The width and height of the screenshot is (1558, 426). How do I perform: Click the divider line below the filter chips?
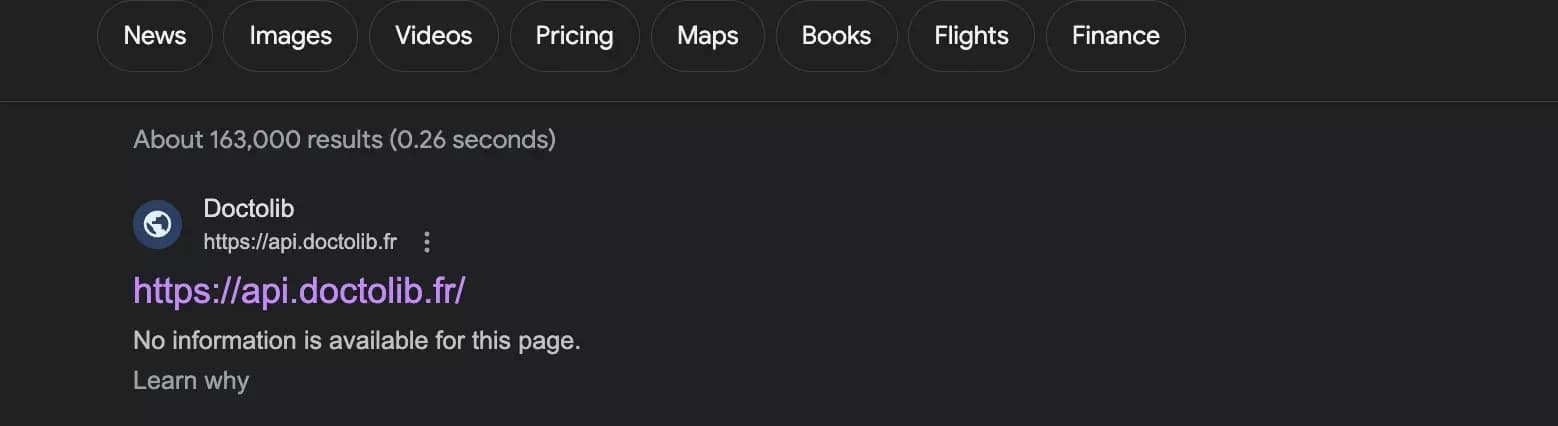tap(779, 101)
